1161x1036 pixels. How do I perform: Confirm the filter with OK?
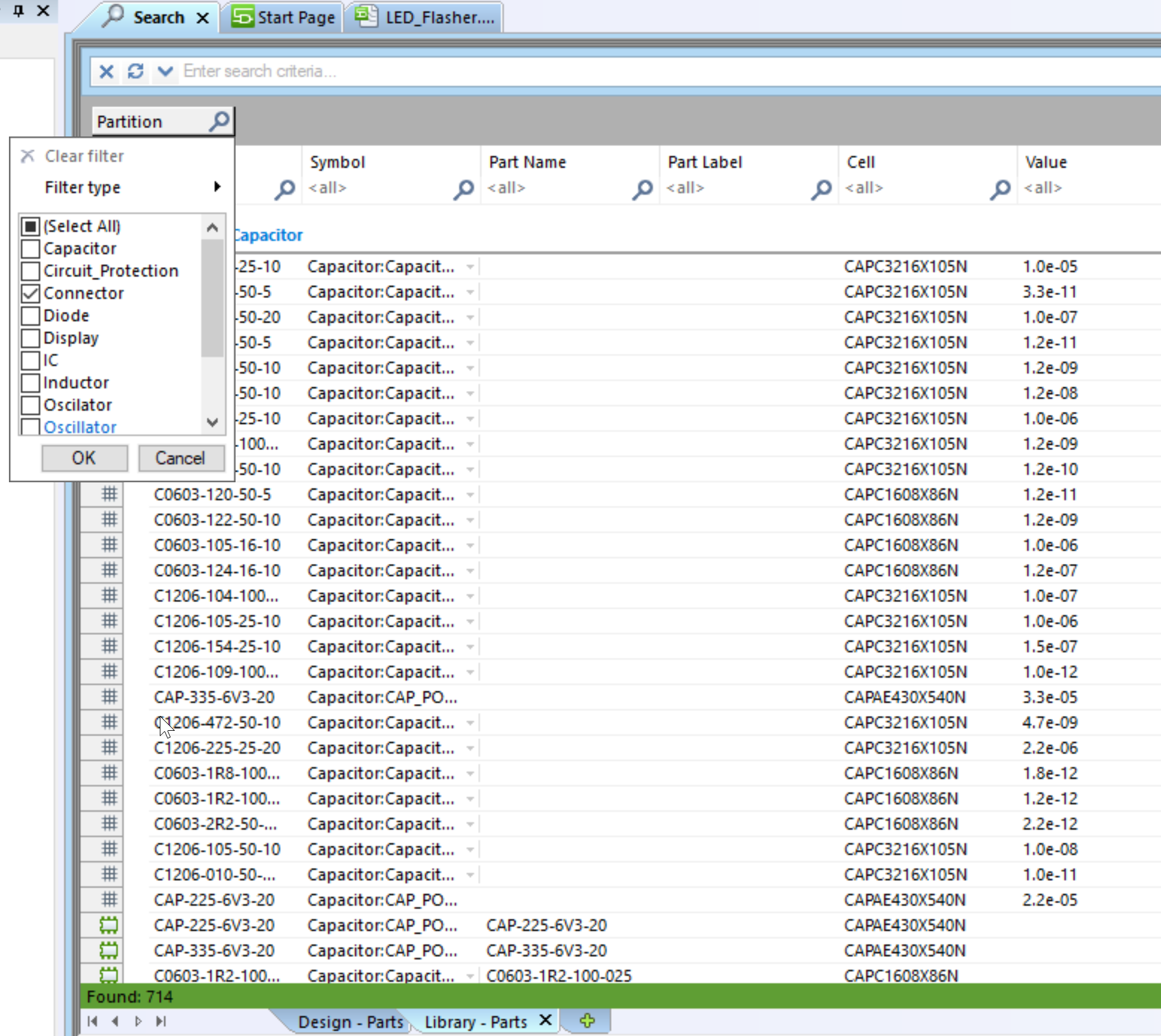[x=84, y=458]
